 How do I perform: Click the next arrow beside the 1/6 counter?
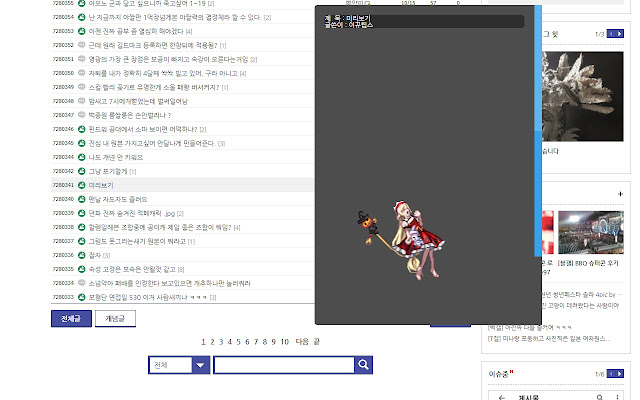click(x=620, y=373)
